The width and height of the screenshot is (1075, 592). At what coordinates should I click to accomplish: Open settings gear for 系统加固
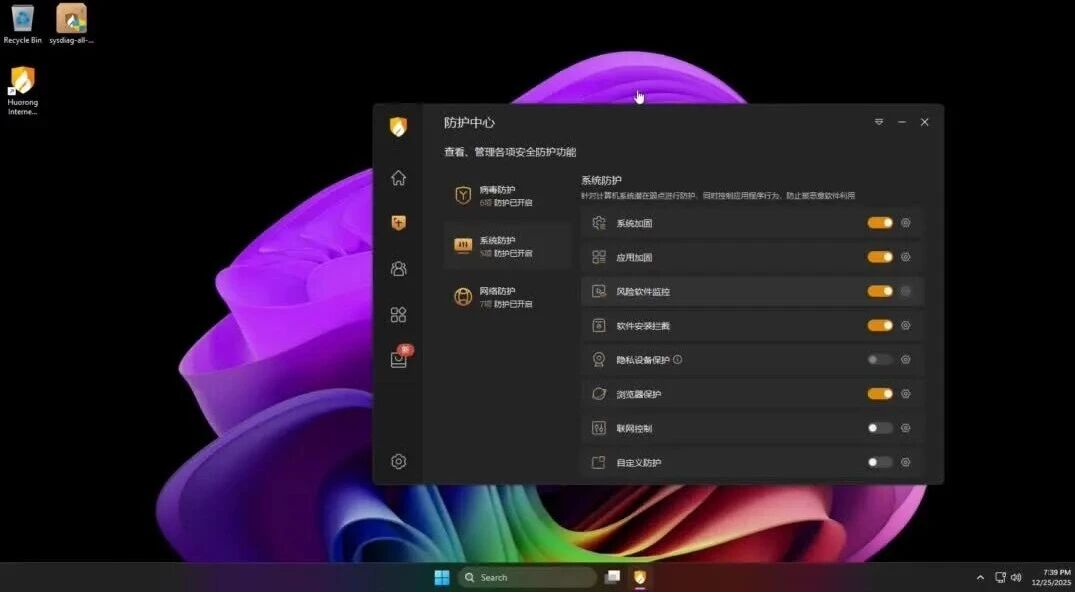tap(906, 223)
